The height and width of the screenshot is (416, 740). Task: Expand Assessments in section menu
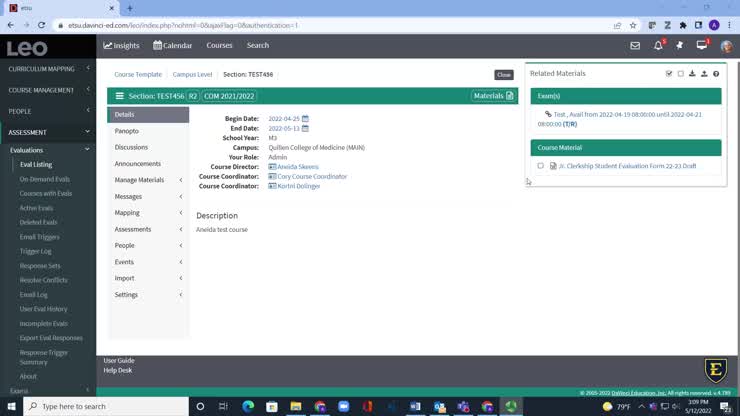coord(148,229)
